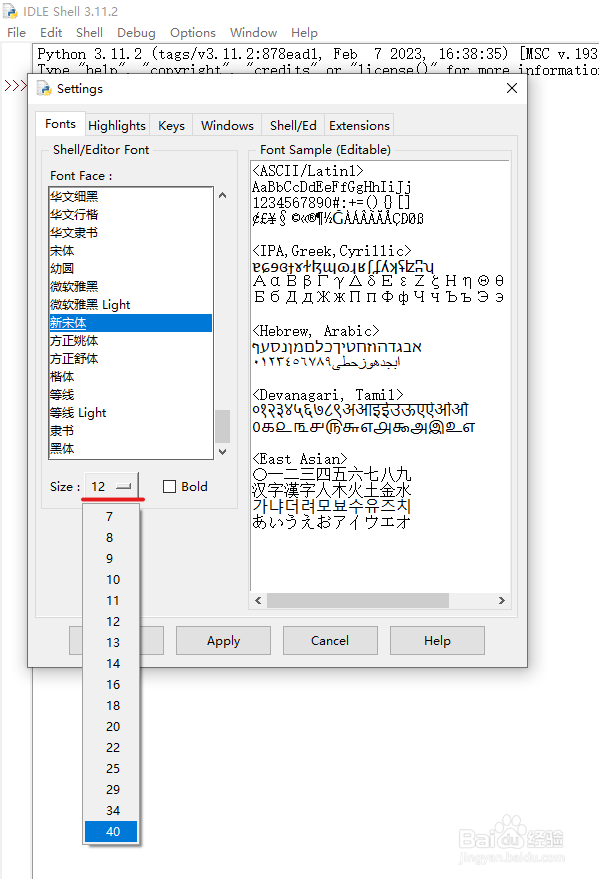The height and width of the screenshot is (879, 599).
Task: Choose size 22 from the list
Action: 111,748
